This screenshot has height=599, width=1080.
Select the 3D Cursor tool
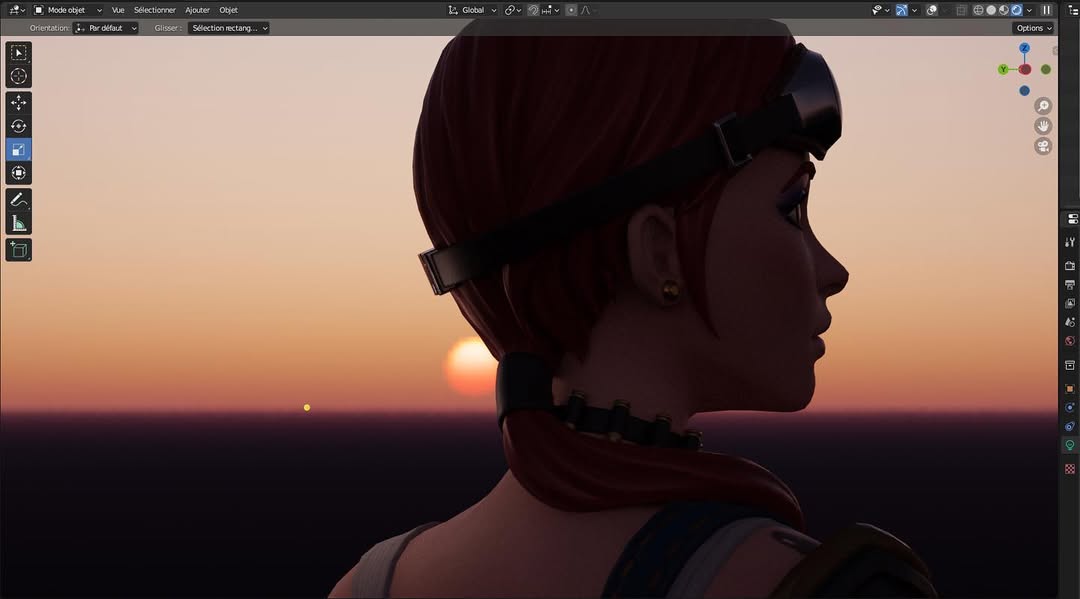[x=19, y=76]
